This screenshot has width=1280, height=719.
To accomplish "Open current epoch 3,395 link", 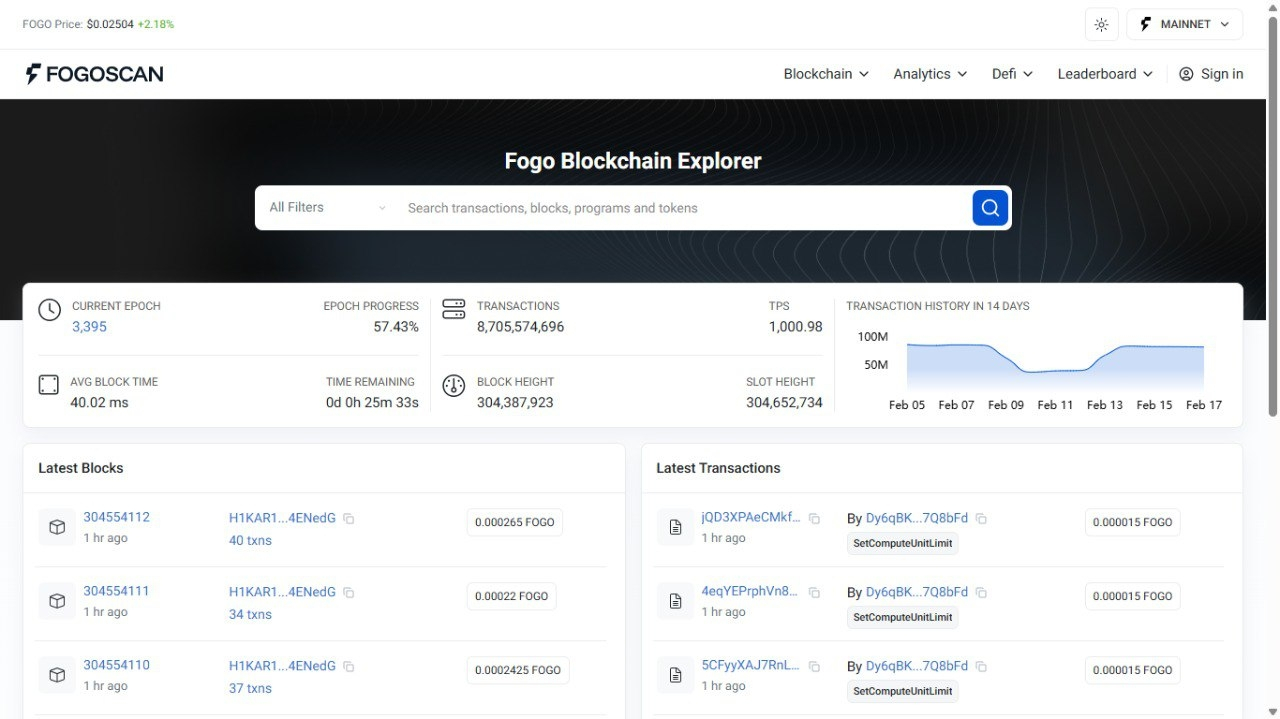I will 89,327.
